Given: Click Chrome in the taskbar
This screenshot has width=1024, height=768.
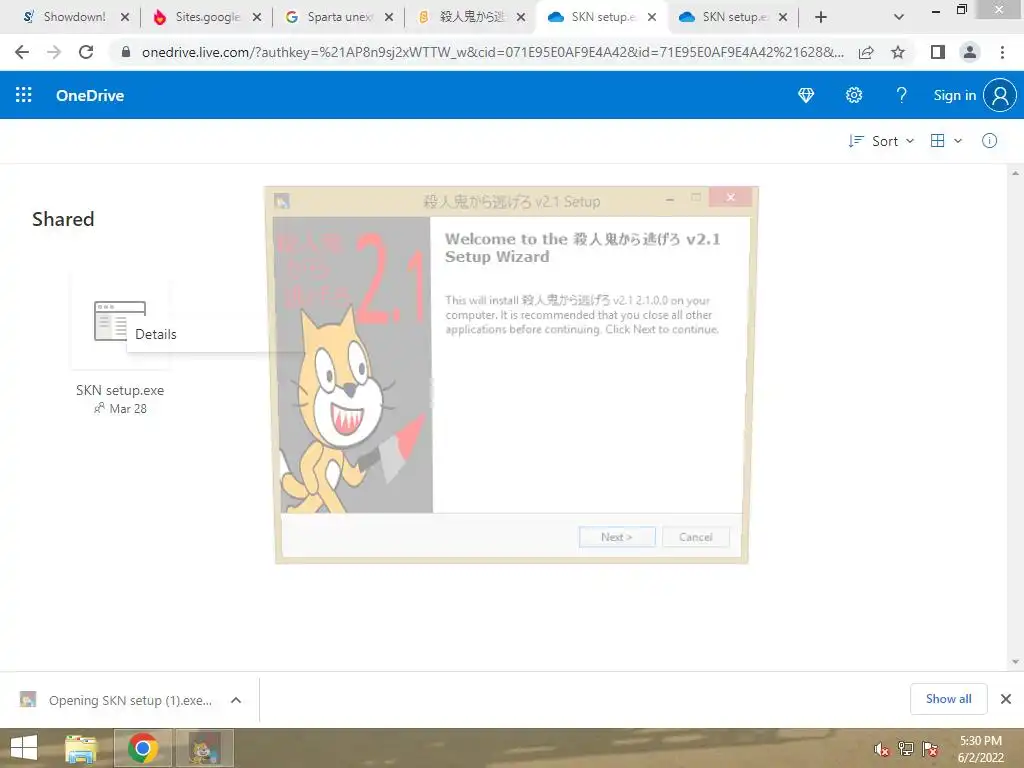Looking at the screenshot, I should click(x=143, y=748).
